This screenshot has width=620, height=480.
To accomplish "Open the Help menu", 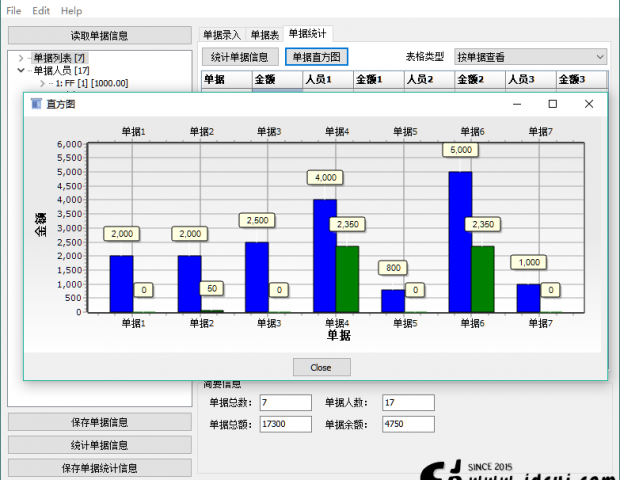I will pos(71,10).
